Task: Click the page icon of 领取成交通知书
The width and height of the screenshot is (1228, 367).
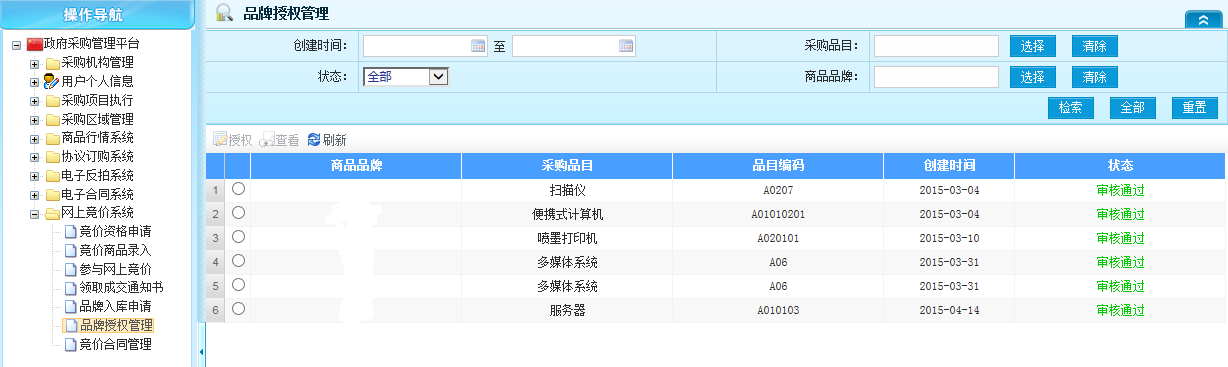Action: (x=70, y=288)
